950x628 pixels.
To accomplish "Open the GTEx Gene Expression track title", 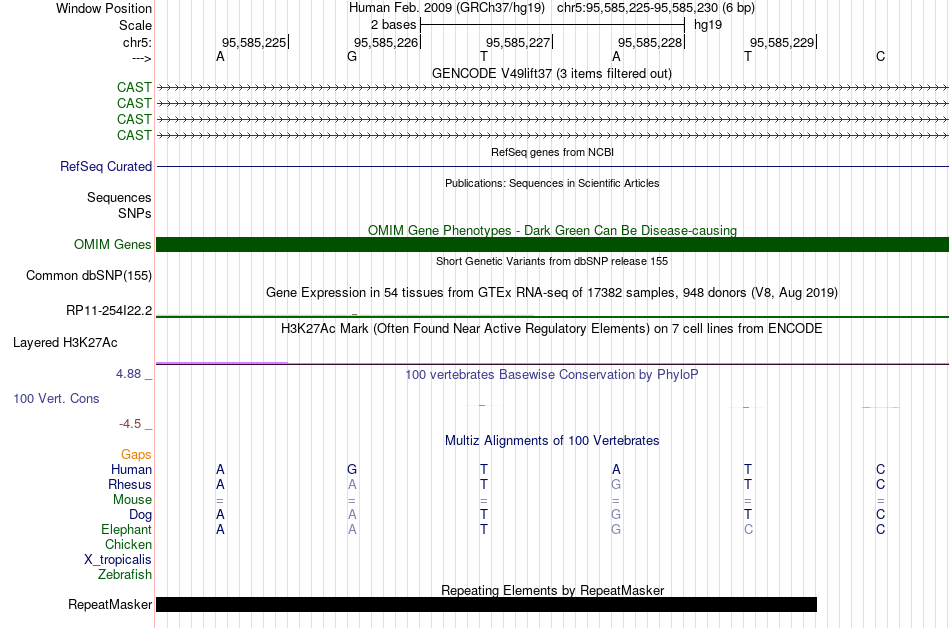I will tap(552, 293).
